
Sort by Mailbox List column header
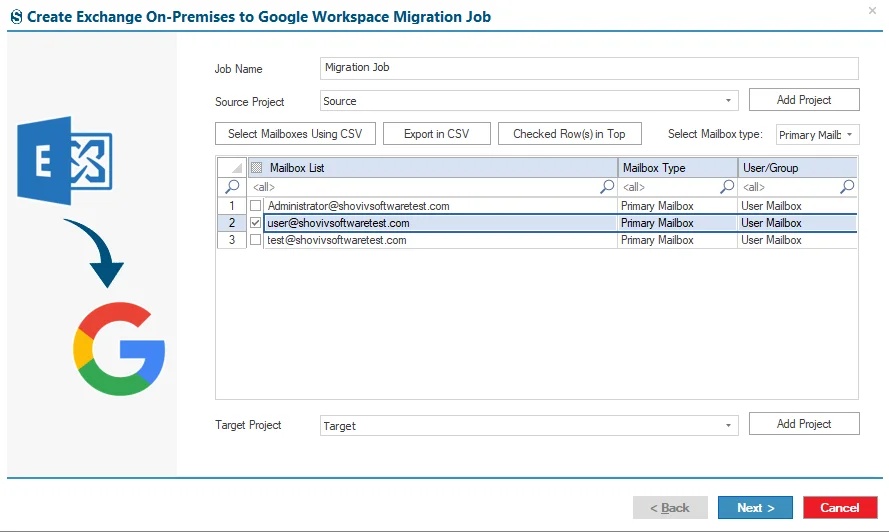click(433, 167)
